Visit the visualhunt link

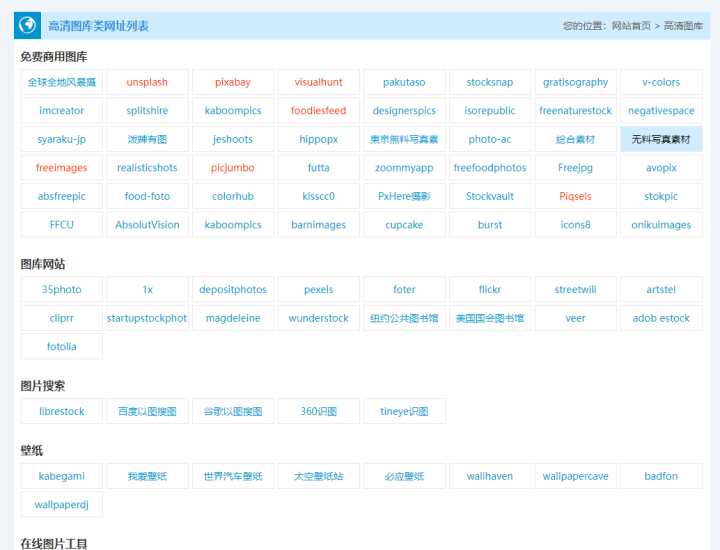(x=318, y=82)
